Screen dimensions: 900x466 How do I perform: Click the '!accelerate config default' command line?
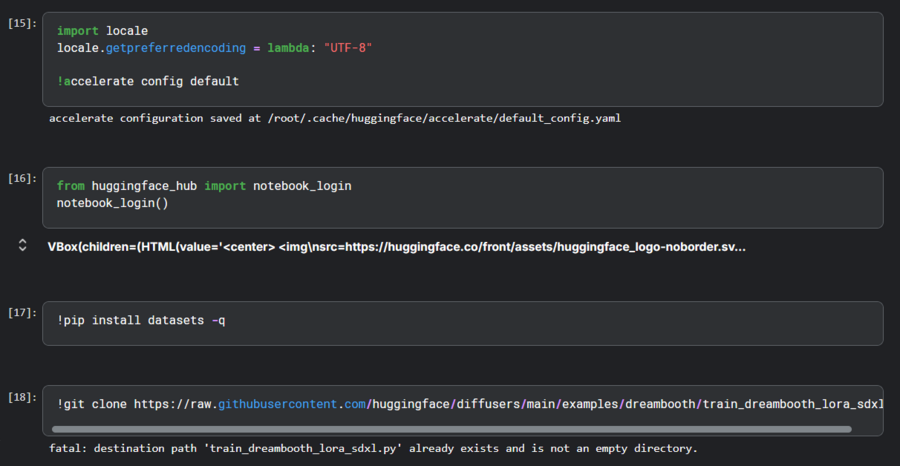148,81
